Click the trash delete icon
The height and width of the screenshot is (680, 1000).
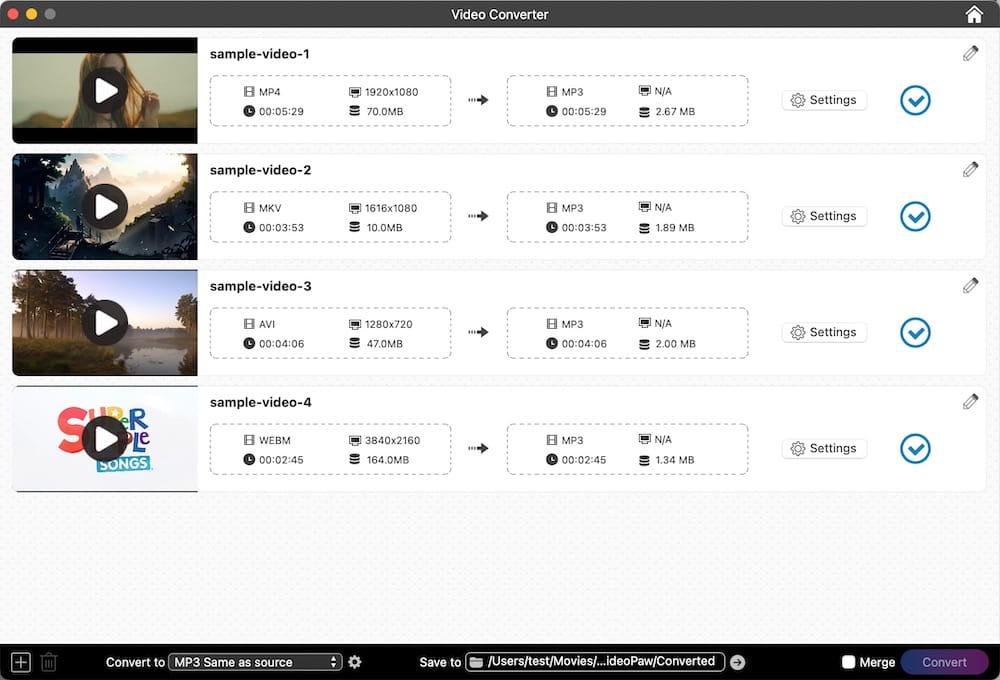[x=49, y=662]
